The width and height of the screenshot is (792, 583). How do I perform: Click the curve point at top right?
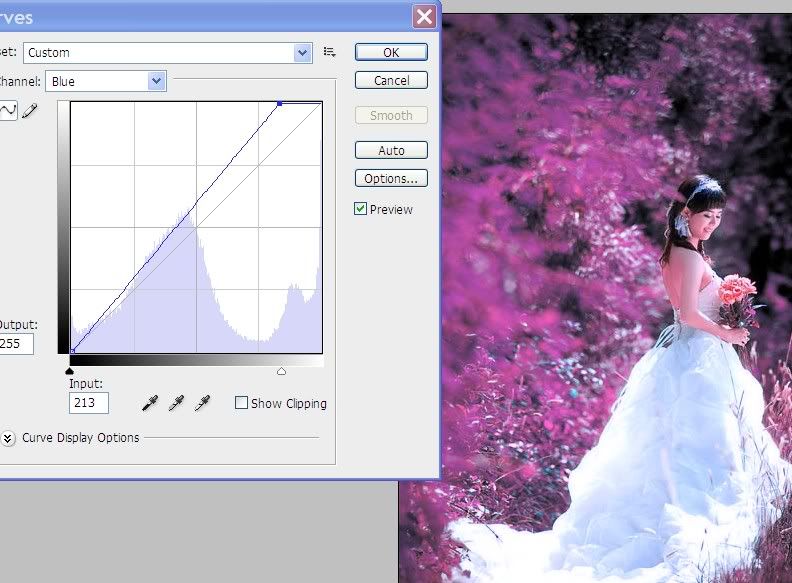coord(280,103)
